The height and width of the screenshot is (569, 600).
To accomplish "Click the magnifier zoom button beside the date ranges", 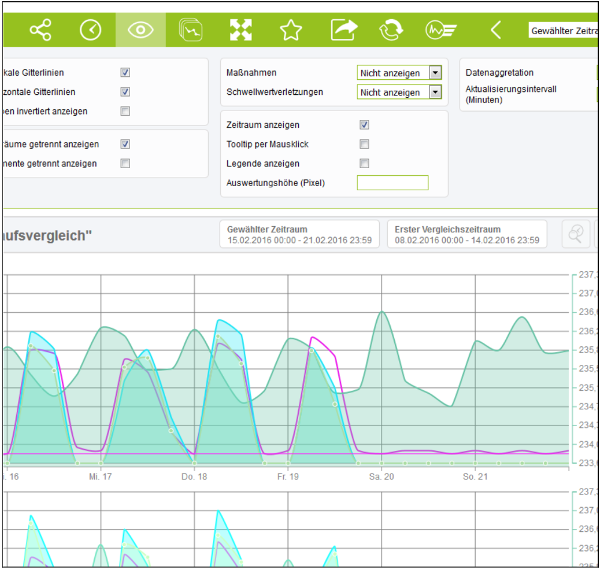I will (576, 234).
